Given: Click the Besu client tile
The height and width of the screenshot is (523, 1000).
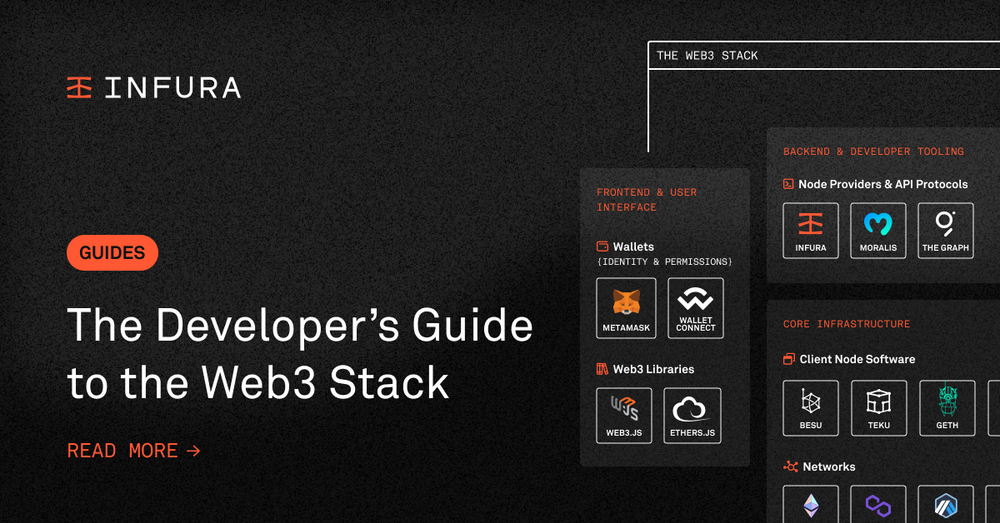Looking at the screenshot, I should coord(810,408).
